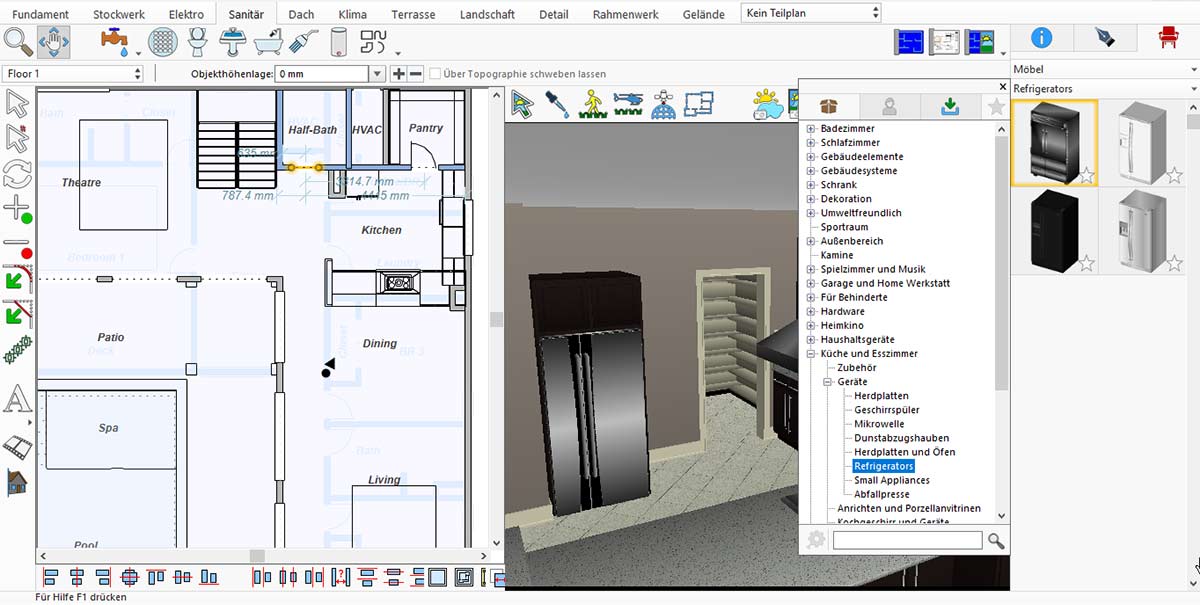Screen dimensions: 1200x605
Task: Select the water heater tank tool
Action: tap(339, 42)
